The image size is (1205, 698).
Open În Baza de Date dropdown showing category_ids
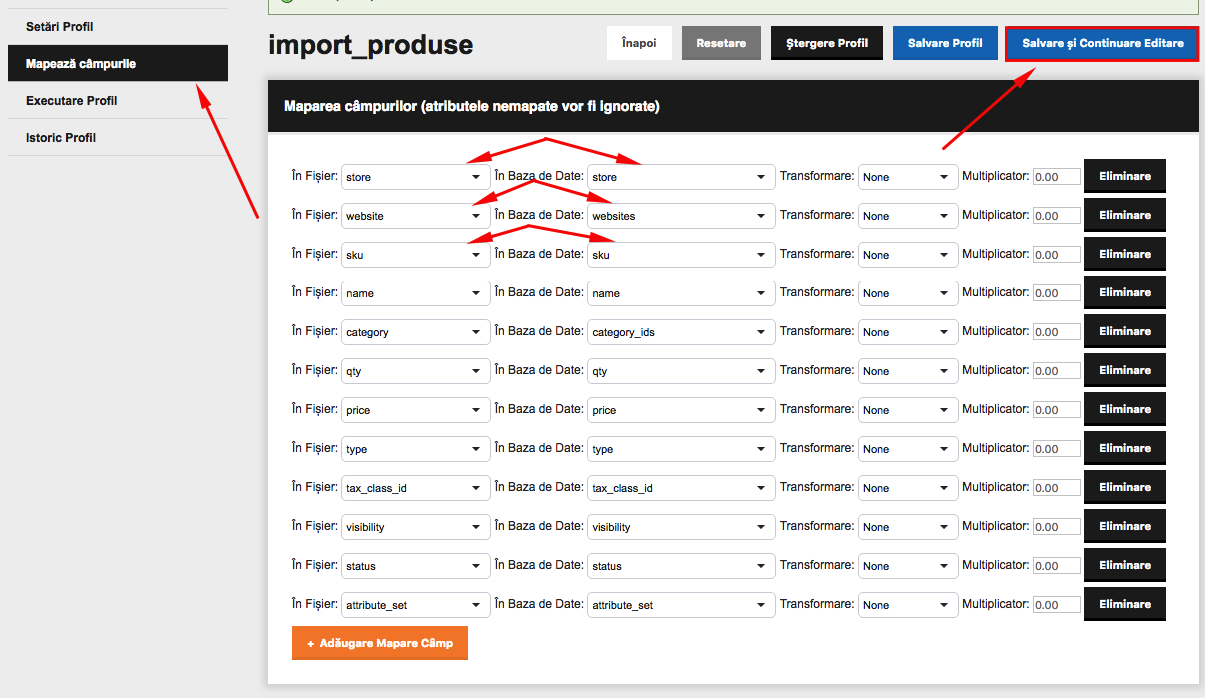pyautogui.click(x=681, y=332)
